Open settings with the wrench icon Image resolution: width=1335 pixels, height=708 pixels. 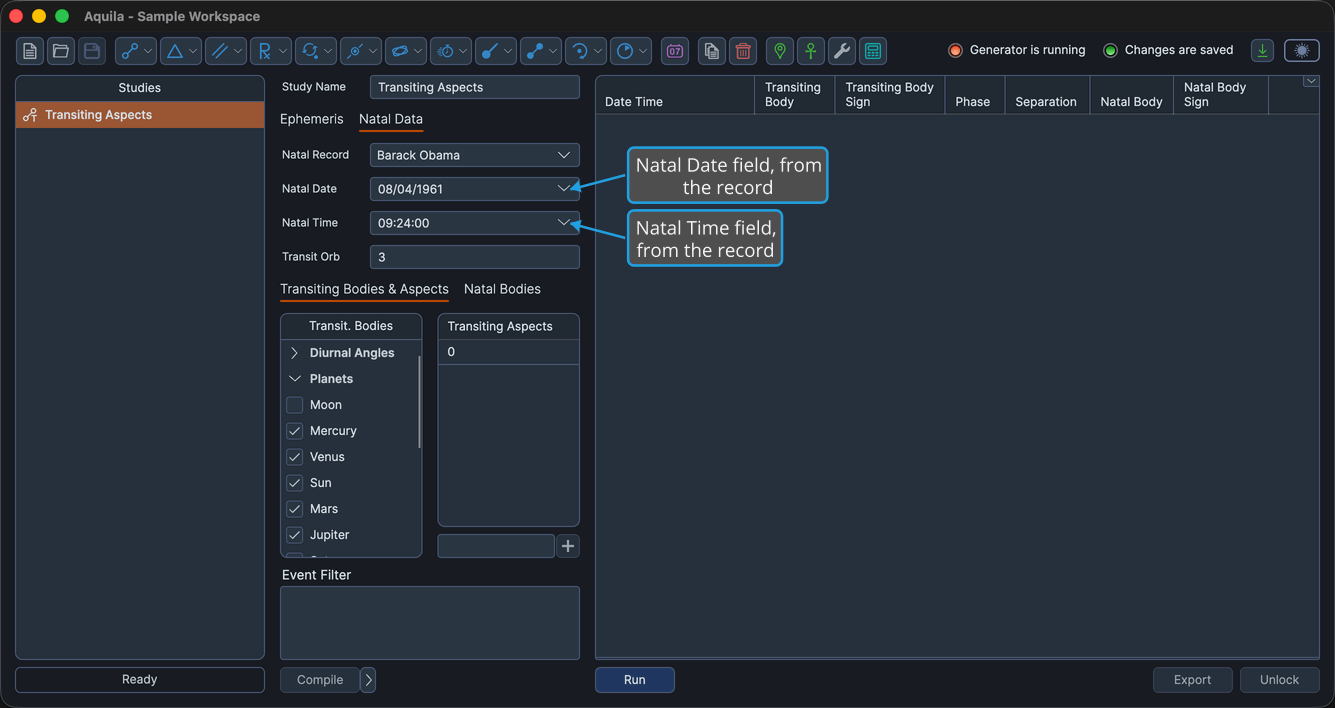[x=842, y=51]
